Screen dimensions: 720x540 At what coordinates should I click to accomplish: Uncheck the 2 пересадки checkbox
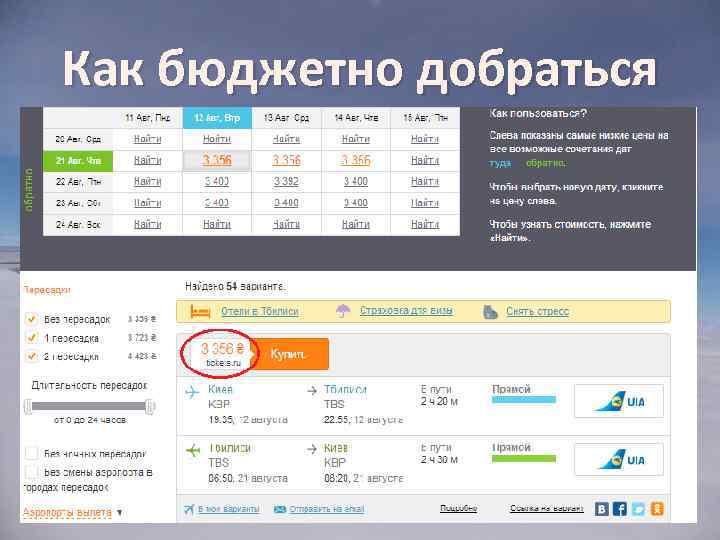(x=31, y=356)
